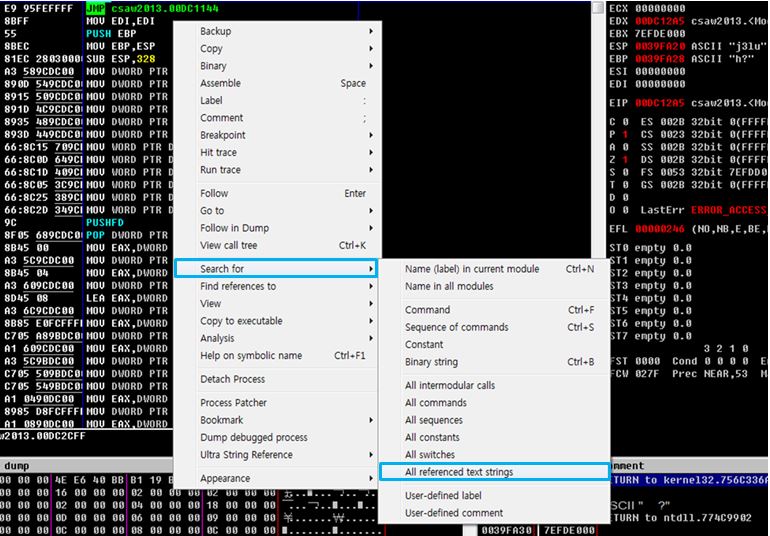The width and height of the screenshot is (770, 536).
Task: Expand the Backup submenu arrow
Action: click(x=371, y=31)
